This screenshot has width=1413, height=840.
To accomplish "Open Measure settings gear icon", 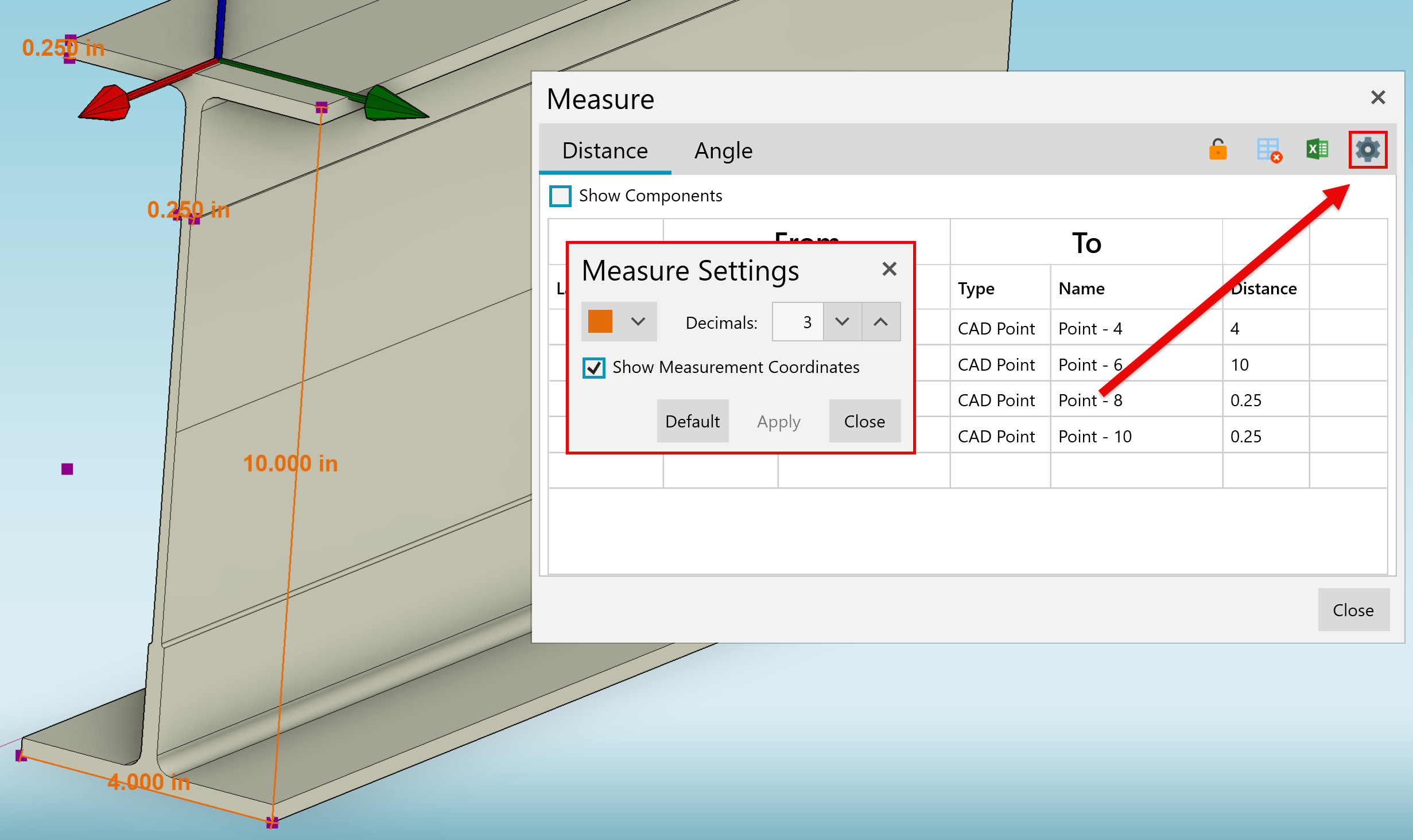I will (1368, 150).
